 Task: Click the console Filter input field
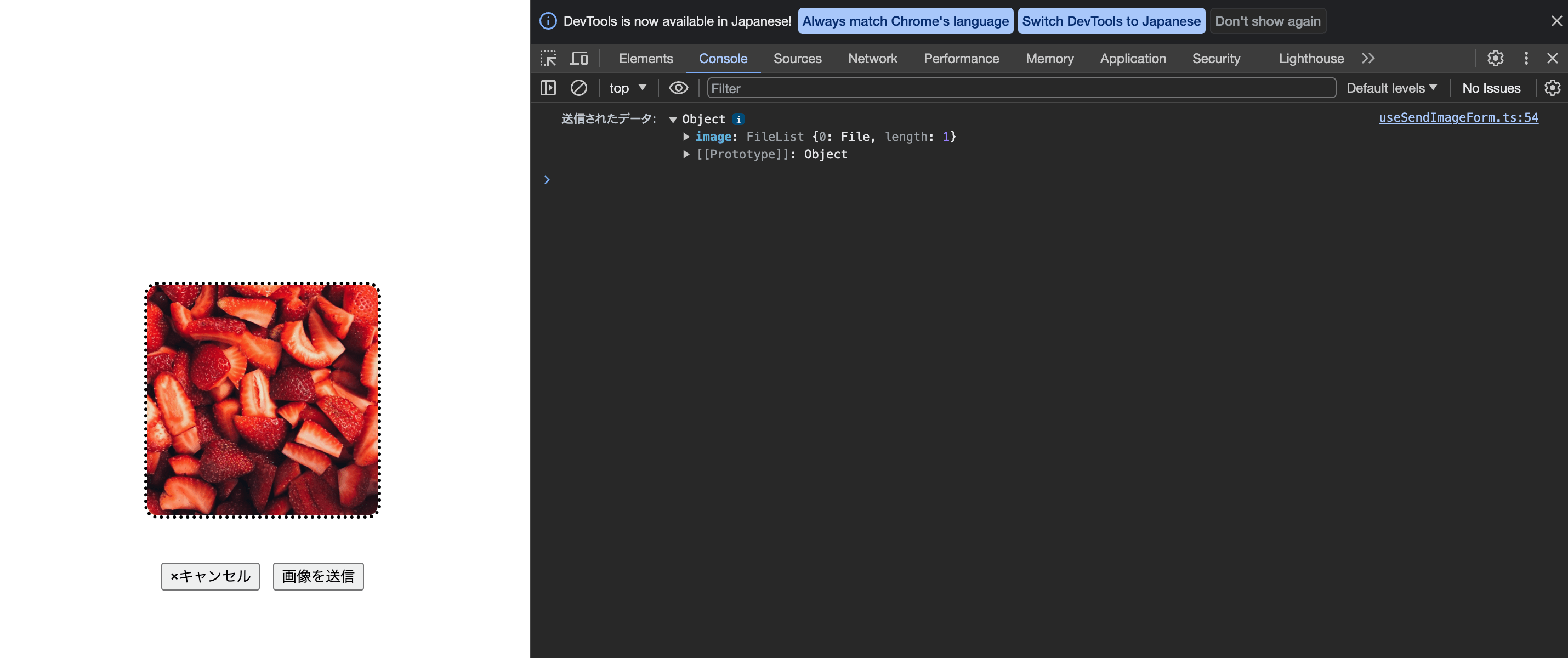coord(1020,88)
